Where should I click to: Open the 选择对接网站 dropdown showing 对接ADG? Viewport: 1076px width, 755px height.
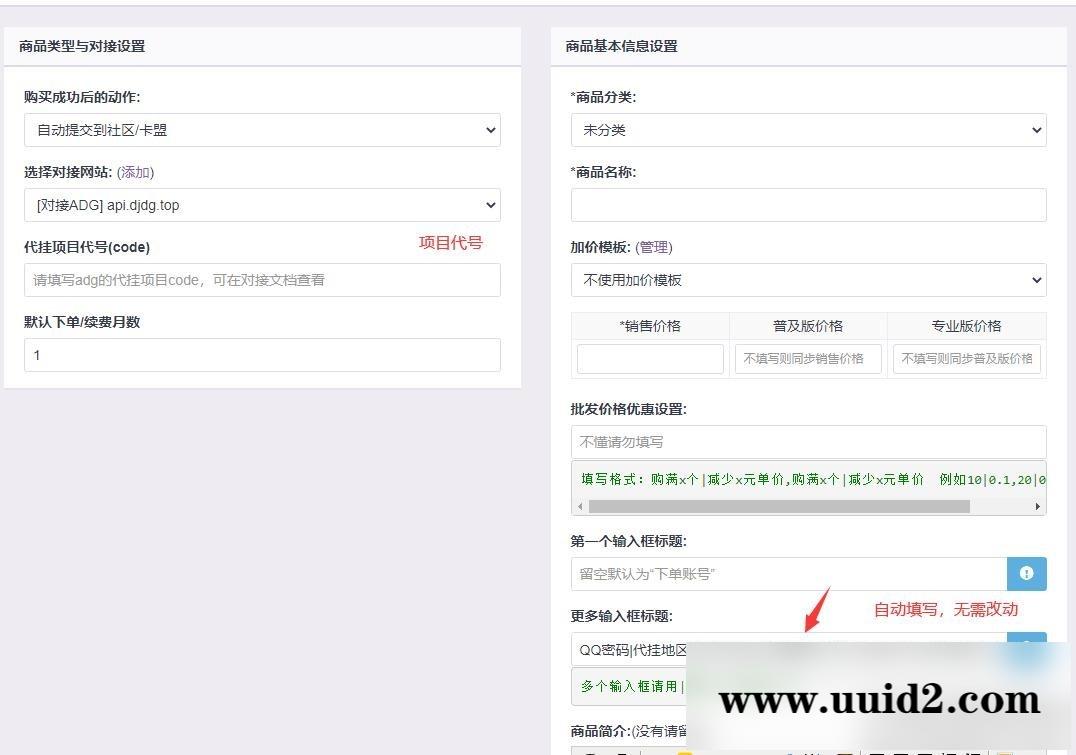[262, 205]
